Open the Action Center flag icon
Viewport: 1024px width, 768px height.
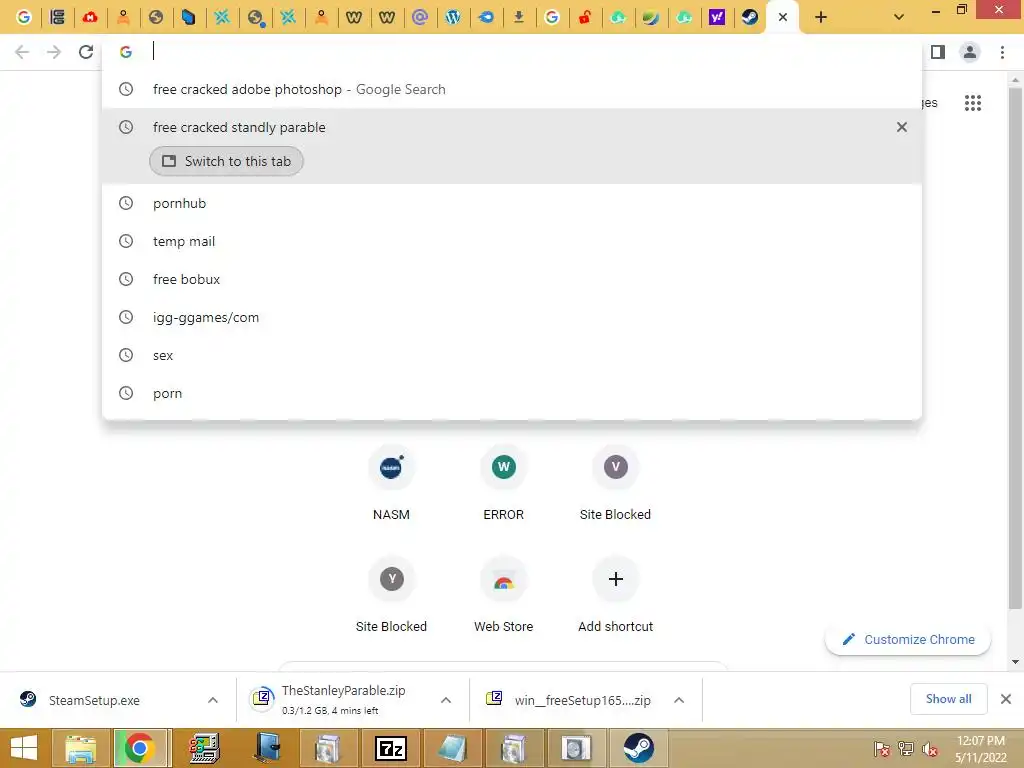click(x=881, y=749)
